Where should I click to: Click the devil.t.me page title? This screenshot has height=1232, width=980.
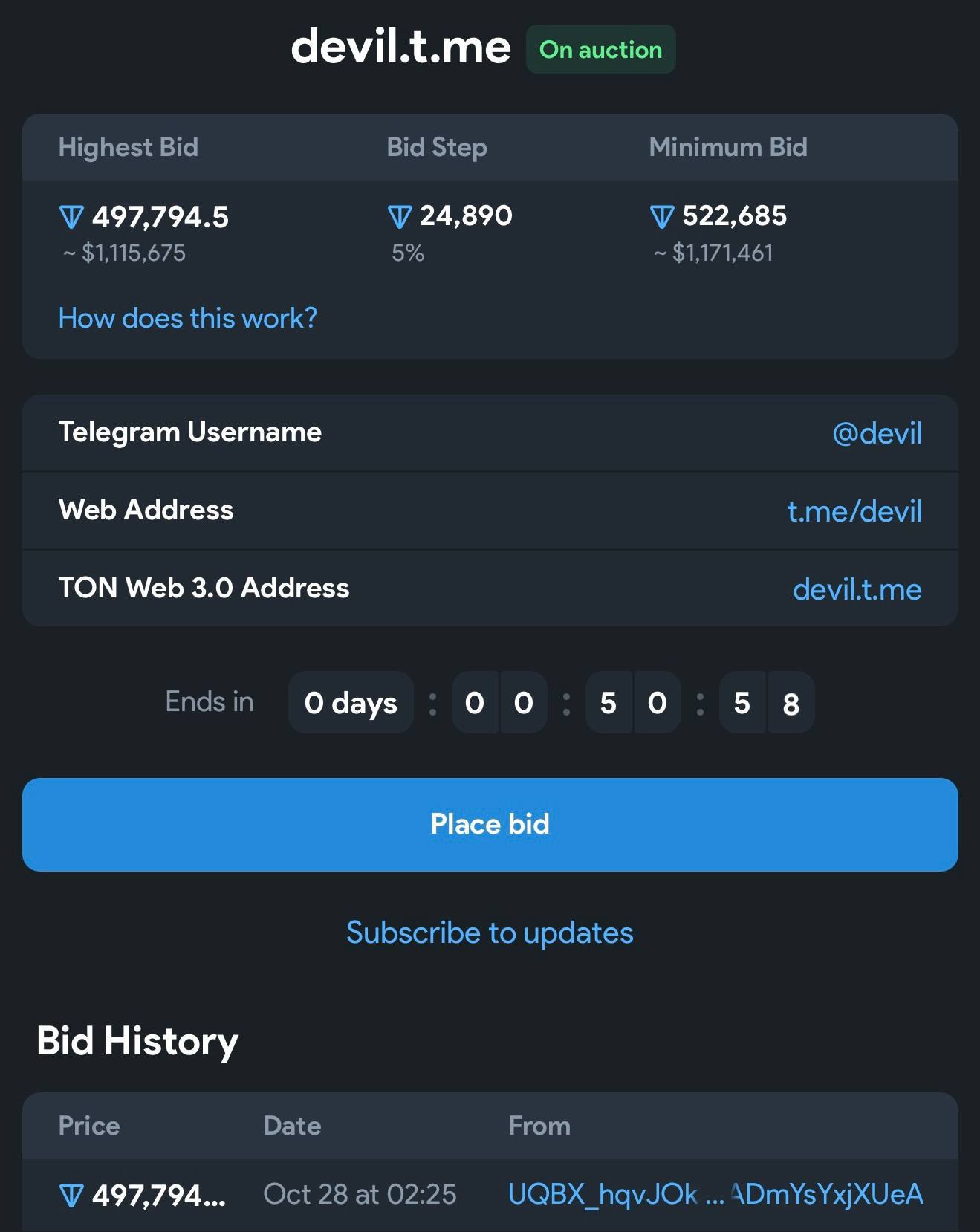point(401,46)
